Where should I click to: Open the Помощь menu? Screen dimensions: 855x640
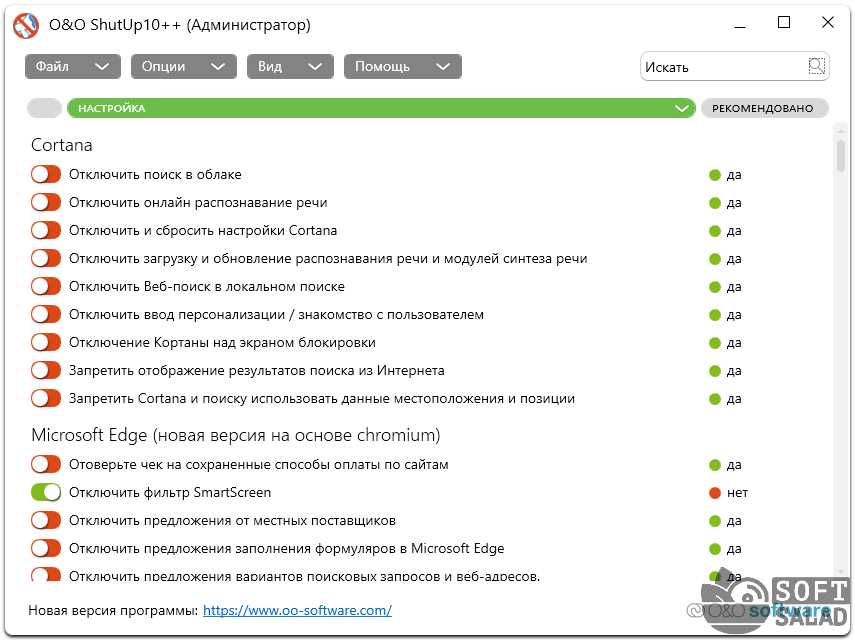click(x=402, y=67)
